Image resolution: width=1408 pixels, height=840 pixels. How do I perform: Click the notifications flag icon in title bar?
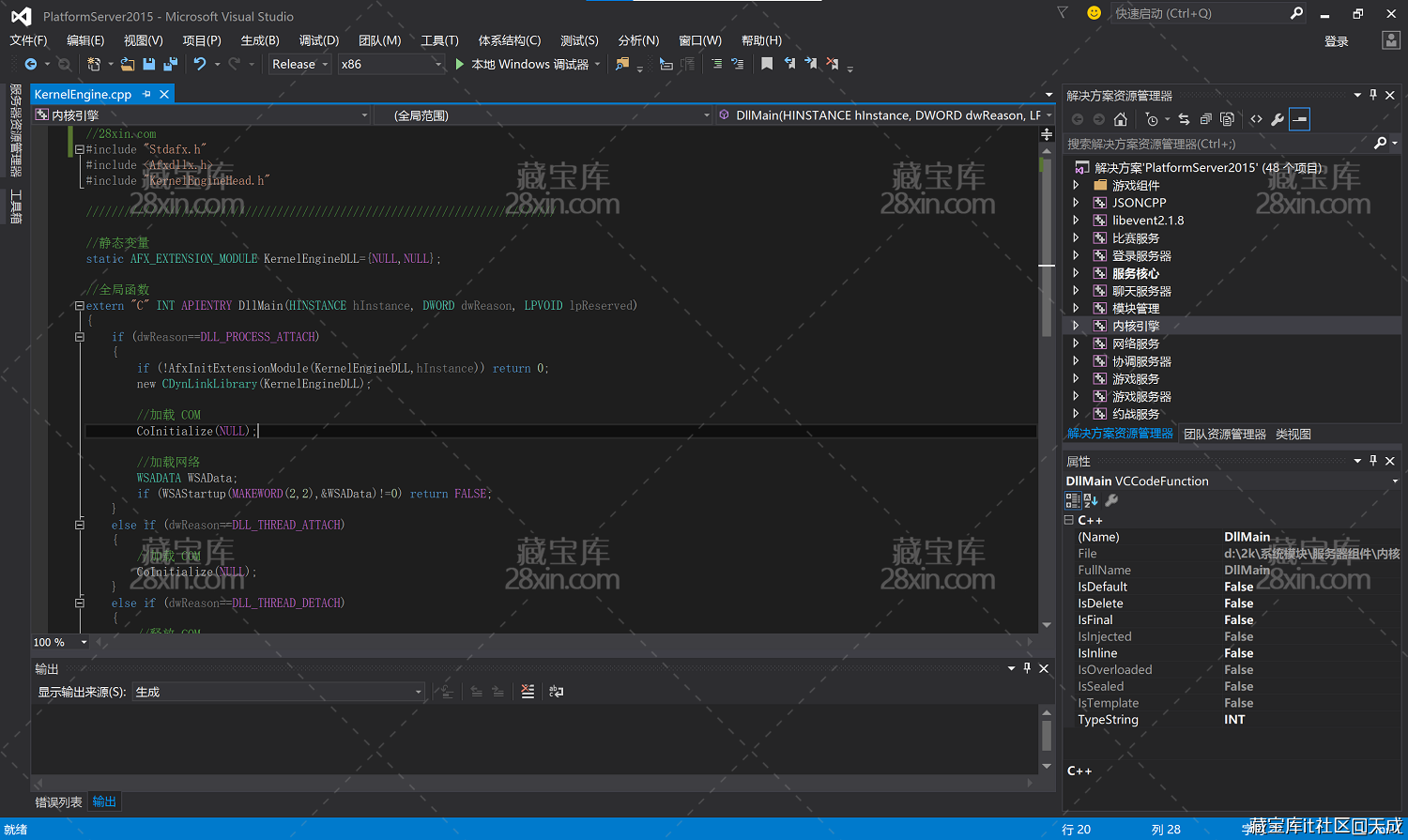1063,13
